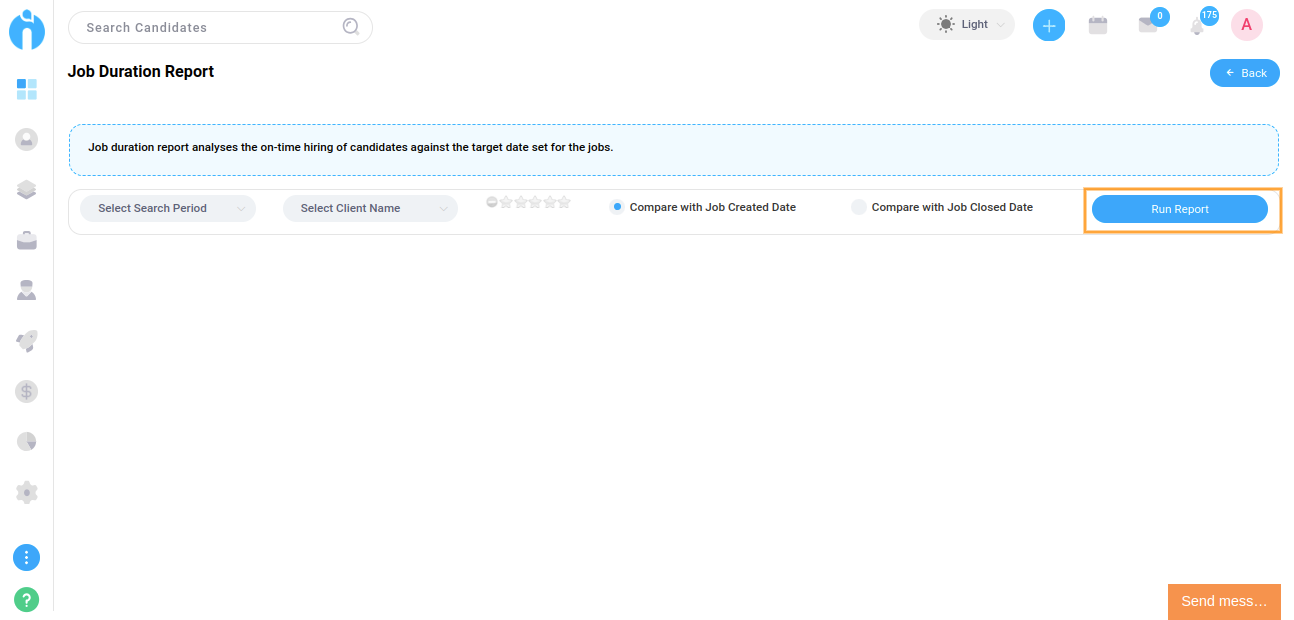View notifications bell with 175 badge
Image resolution: width=1294 pixels, height=620 pixels.
coord(1197,25)
